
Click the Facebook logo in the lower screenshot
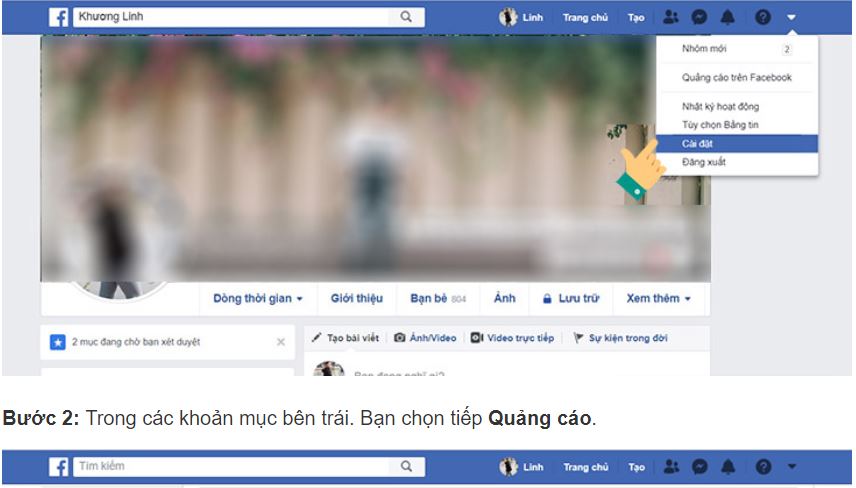58,467
